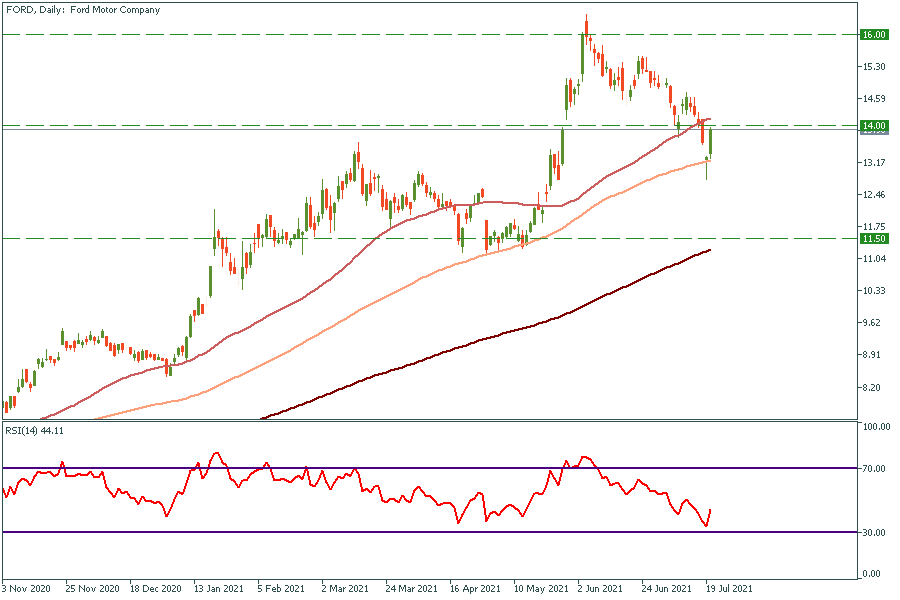
Task: Click the green 11.50 price level label
Action: click(874, 239)
